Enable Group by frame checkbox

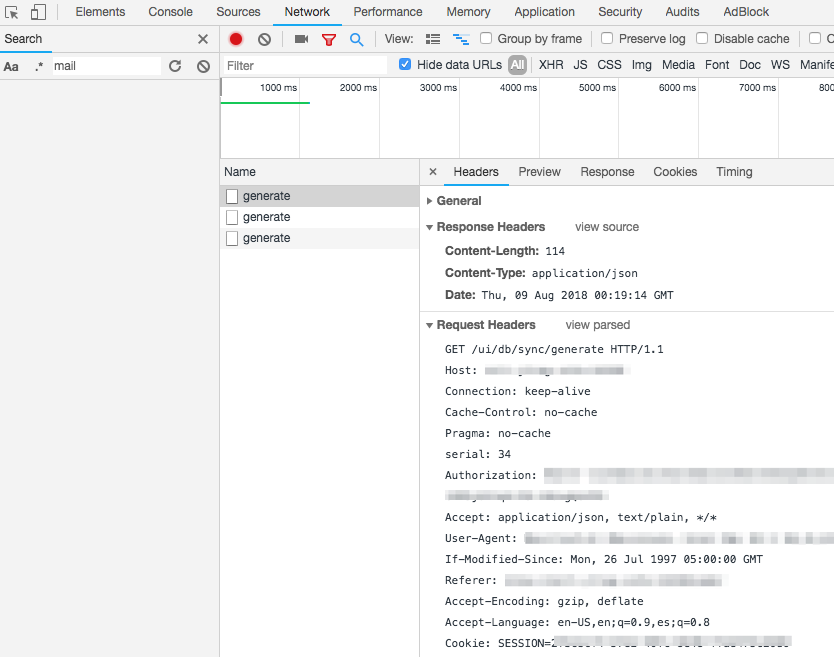coord(486,38)
